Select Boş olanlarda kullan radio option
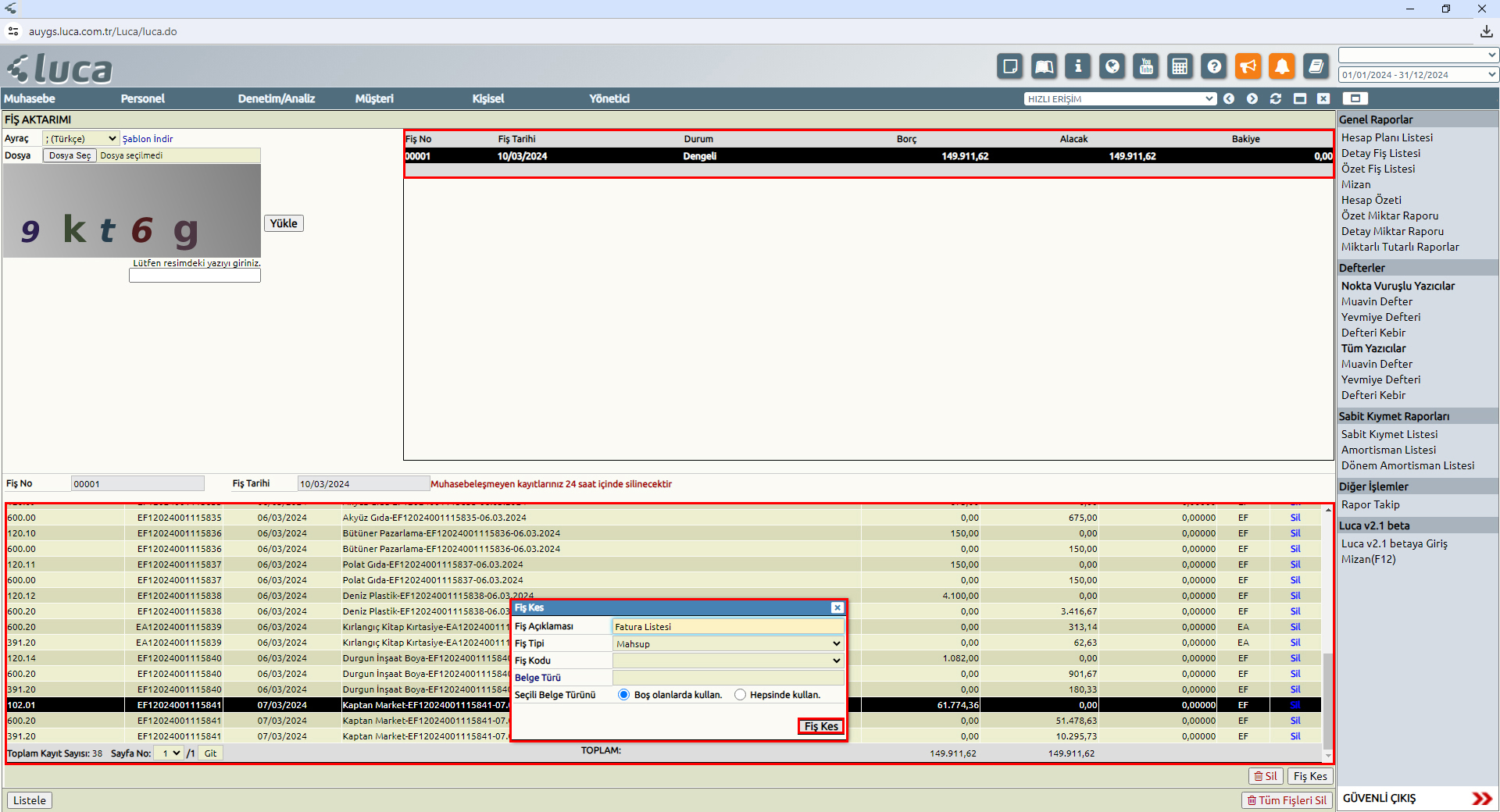 point(623,695)
